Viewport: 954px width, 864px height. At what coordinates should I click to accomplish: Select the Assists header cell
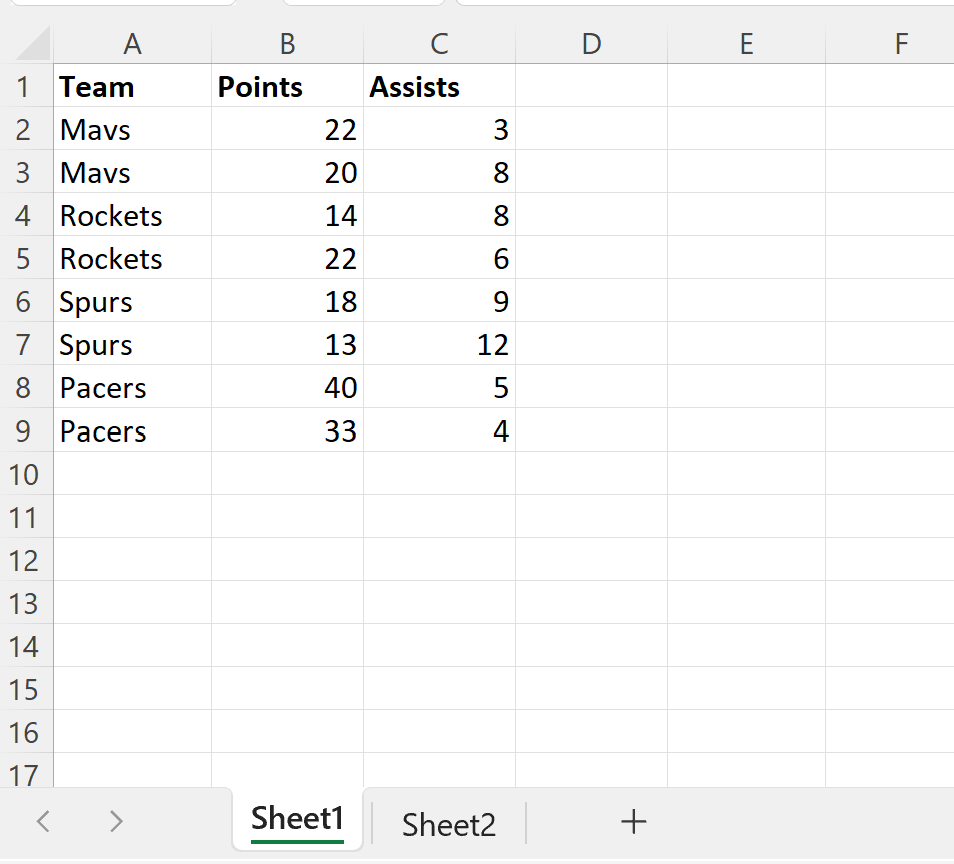tap(439, 87)
